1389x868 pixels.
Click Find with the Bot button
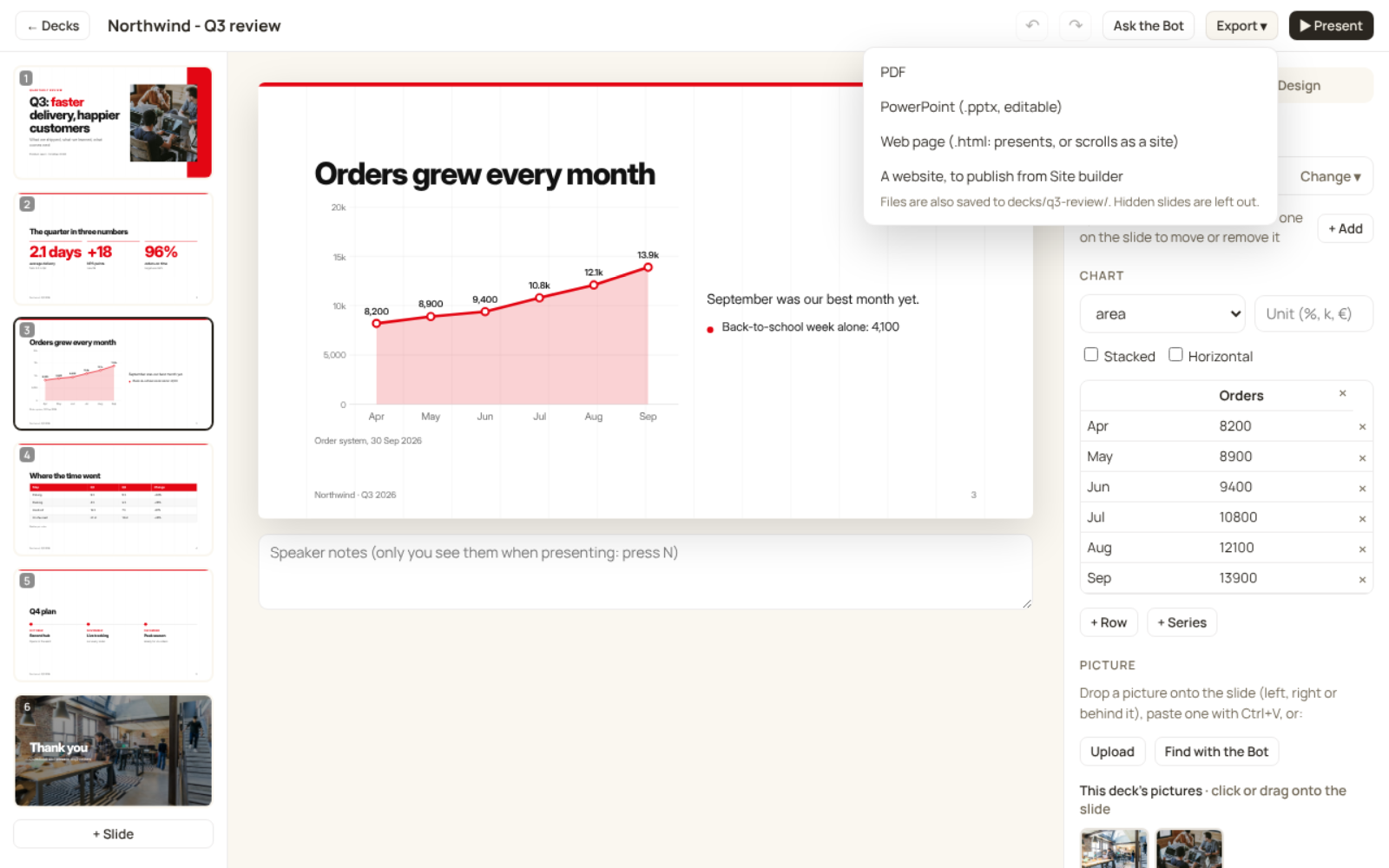click(x=1216, y=751)
